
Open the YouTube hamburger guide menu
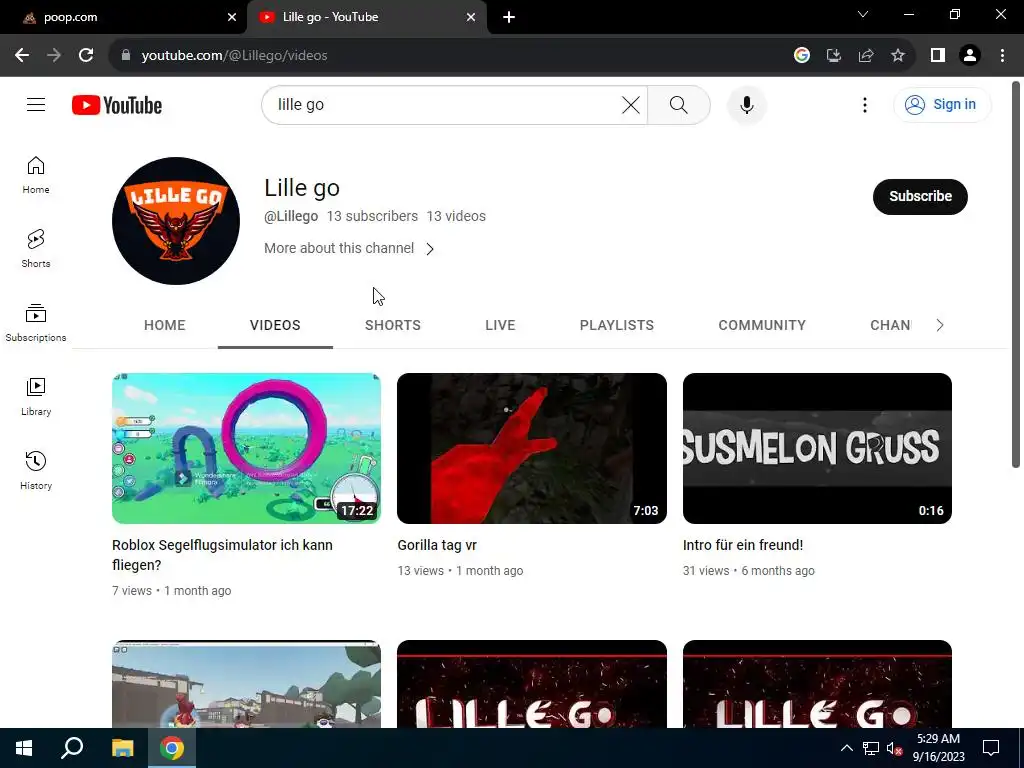tap(36, 104)
